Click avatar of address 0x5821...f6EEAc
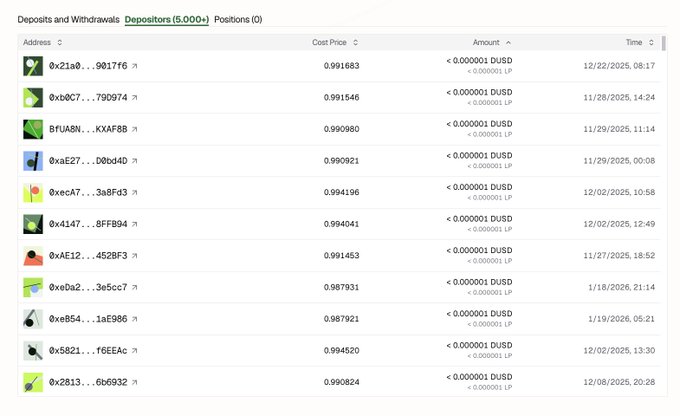Screen dimensions: 680x416 (33, 351)
